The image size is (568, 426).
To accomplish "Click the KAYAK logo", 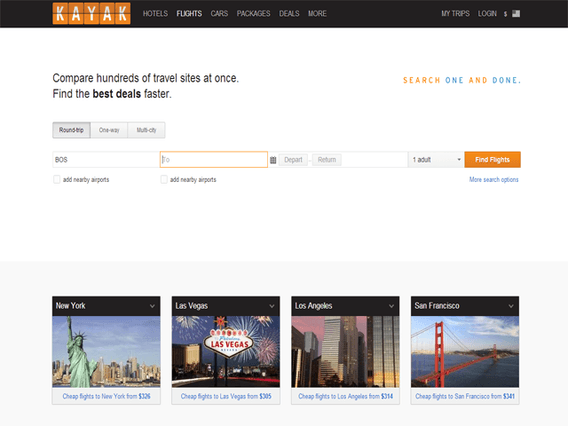I will point(91,13).
